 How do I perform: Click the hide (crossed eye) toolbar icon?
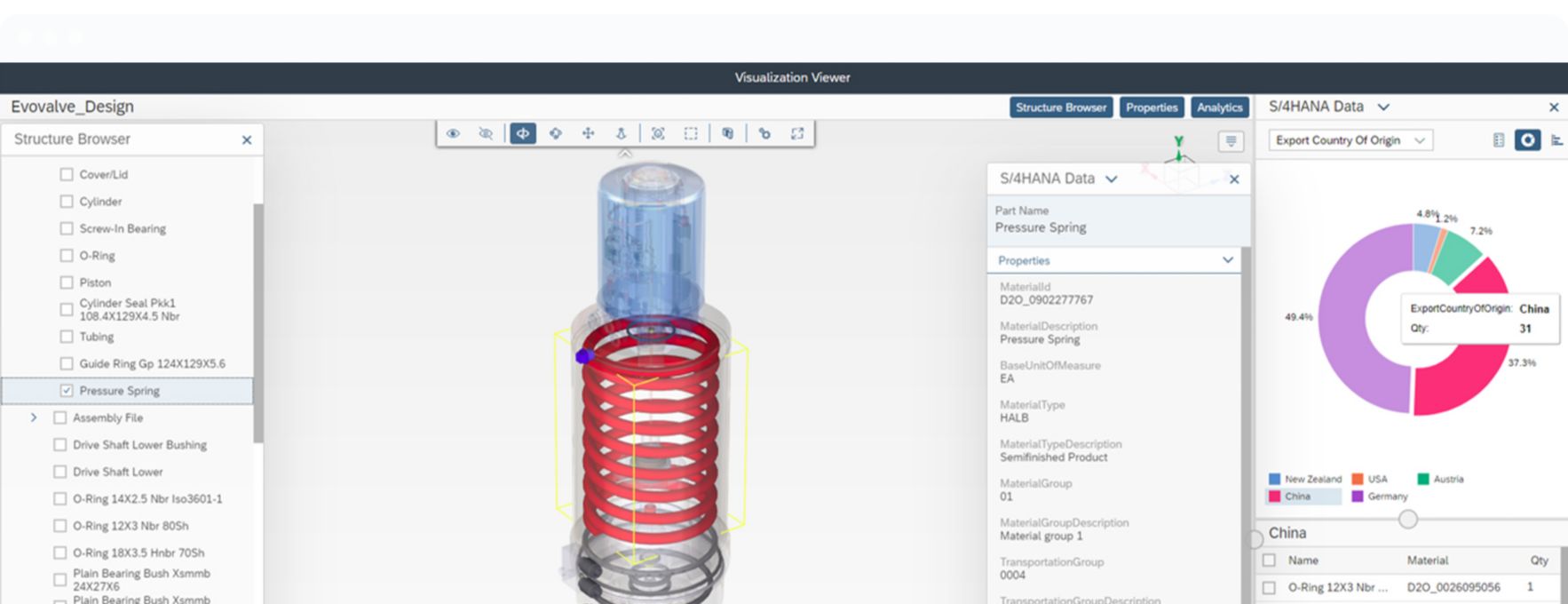(486, 133)
